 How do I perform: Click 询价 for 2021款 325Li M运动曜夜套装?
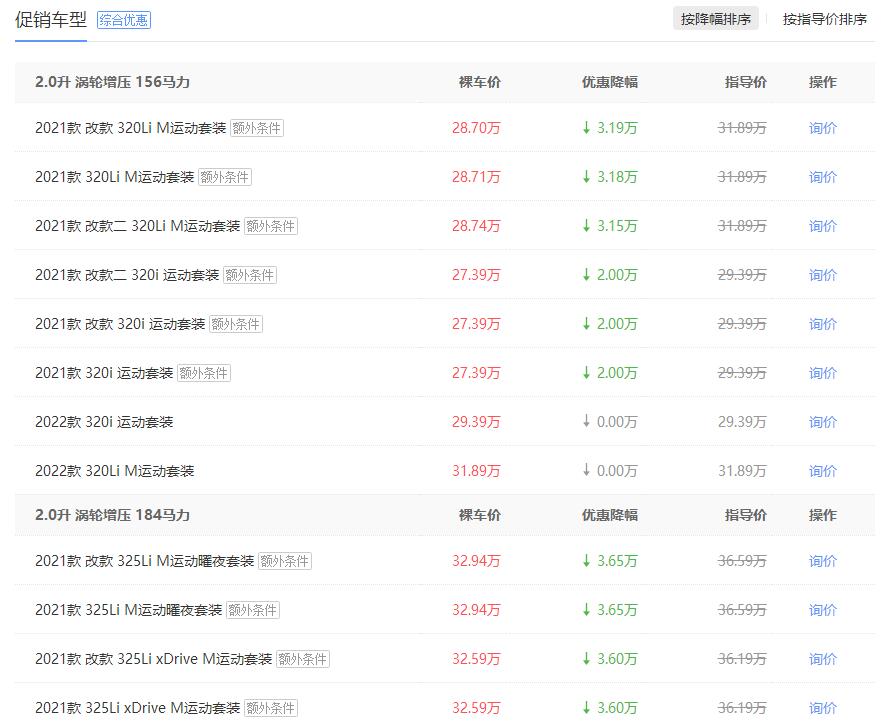(822, 610)
